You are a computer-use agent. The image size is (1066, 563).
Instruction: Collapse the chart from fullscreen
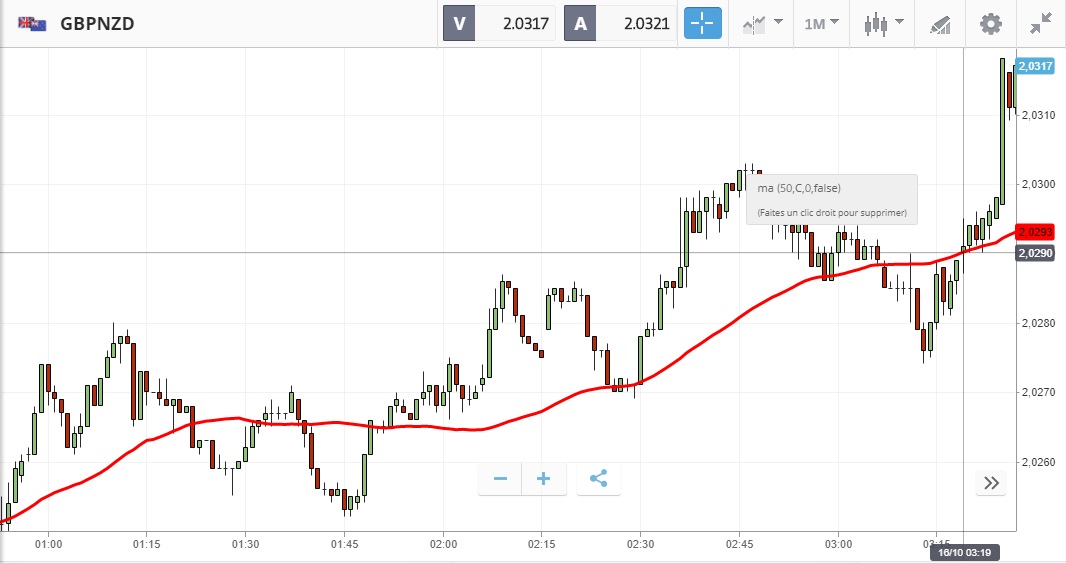point(1040,23)
